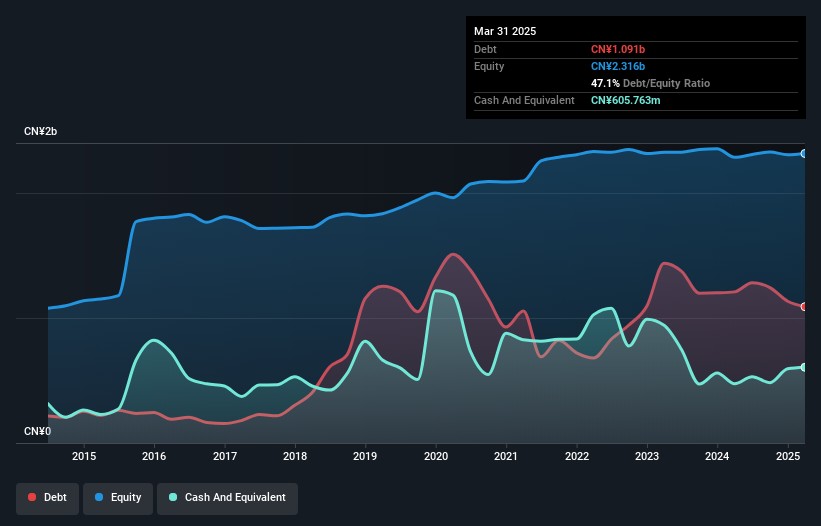Image resolution: width=821 pixels, height=526 pixels.
Task: Click the Cash And Equivalent tooltip label
Action: coord(524,100)
